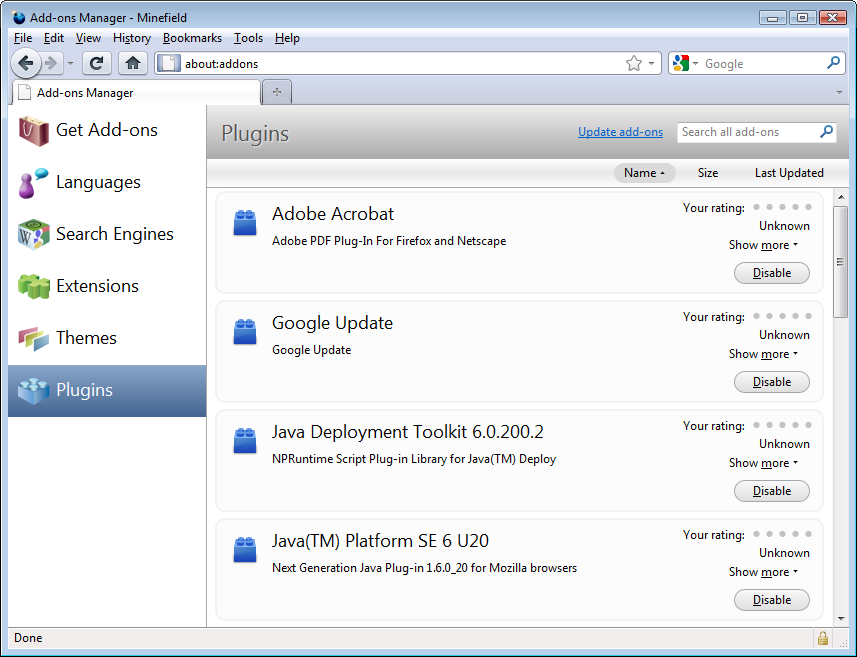This screenshot has height=657, width=857.
Task: Click the Java(TM) Platform SE 6 U20 icon
Action: (245, 549)
